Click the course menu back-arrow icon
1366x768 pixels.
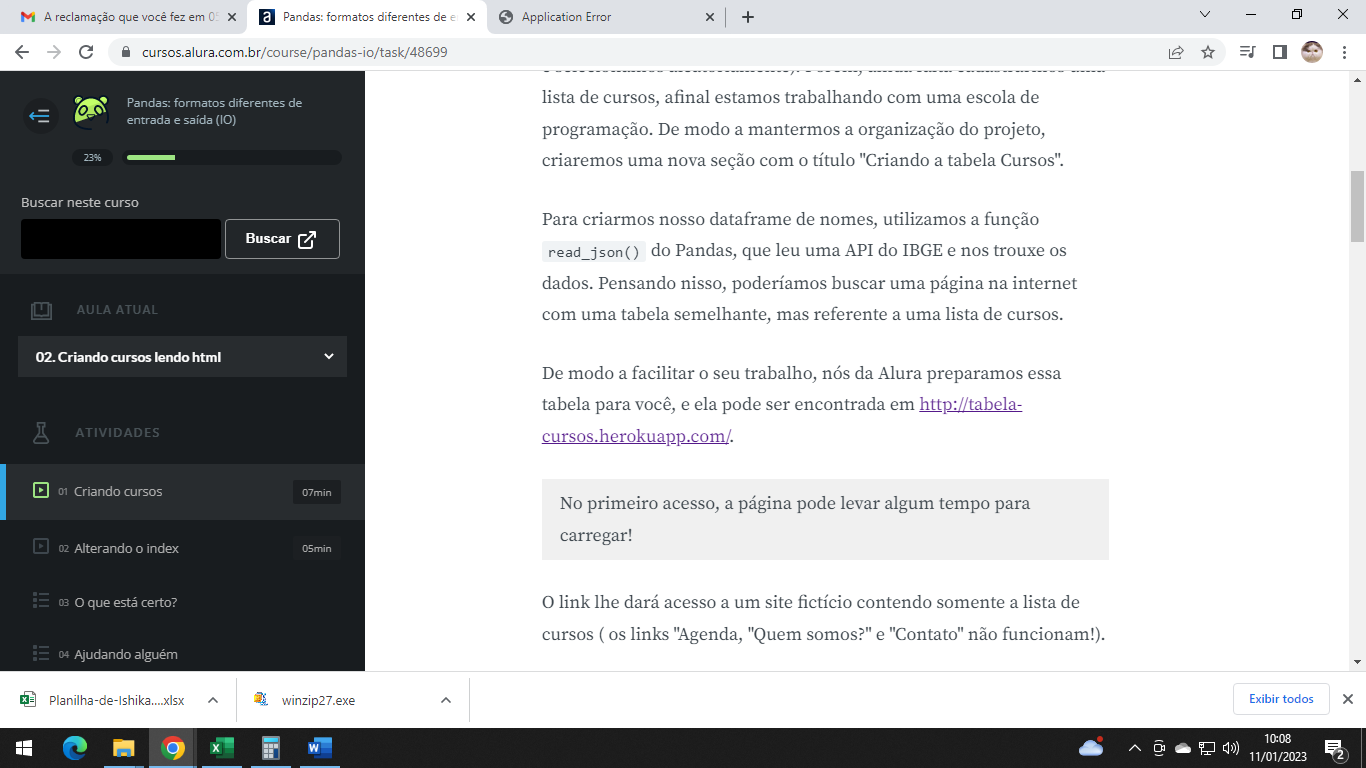[40, 117]
